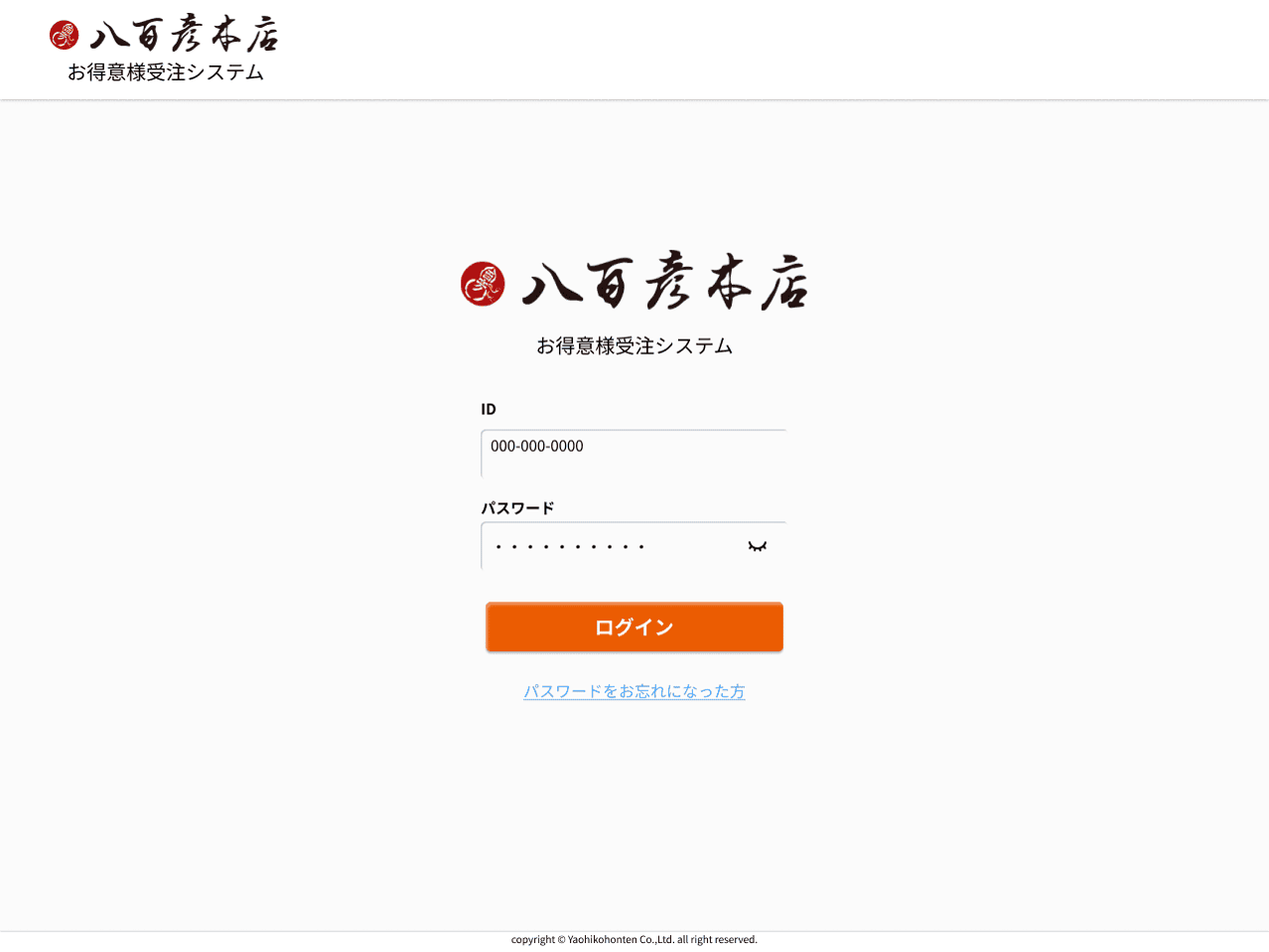Viewport: 1269px width, 952px height.
Task: Click the copyright Yaohikohonten footer text
Action: 634,939
